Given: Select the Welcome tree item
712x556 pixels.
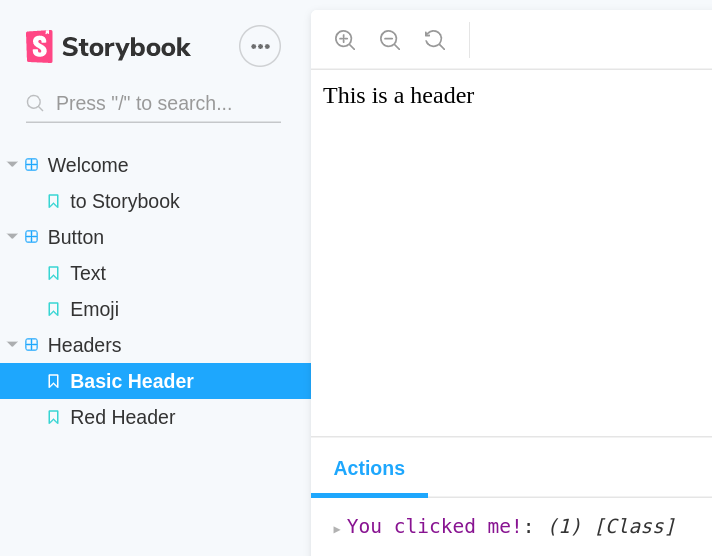Looking at the screenshot, I should [155, 165].
